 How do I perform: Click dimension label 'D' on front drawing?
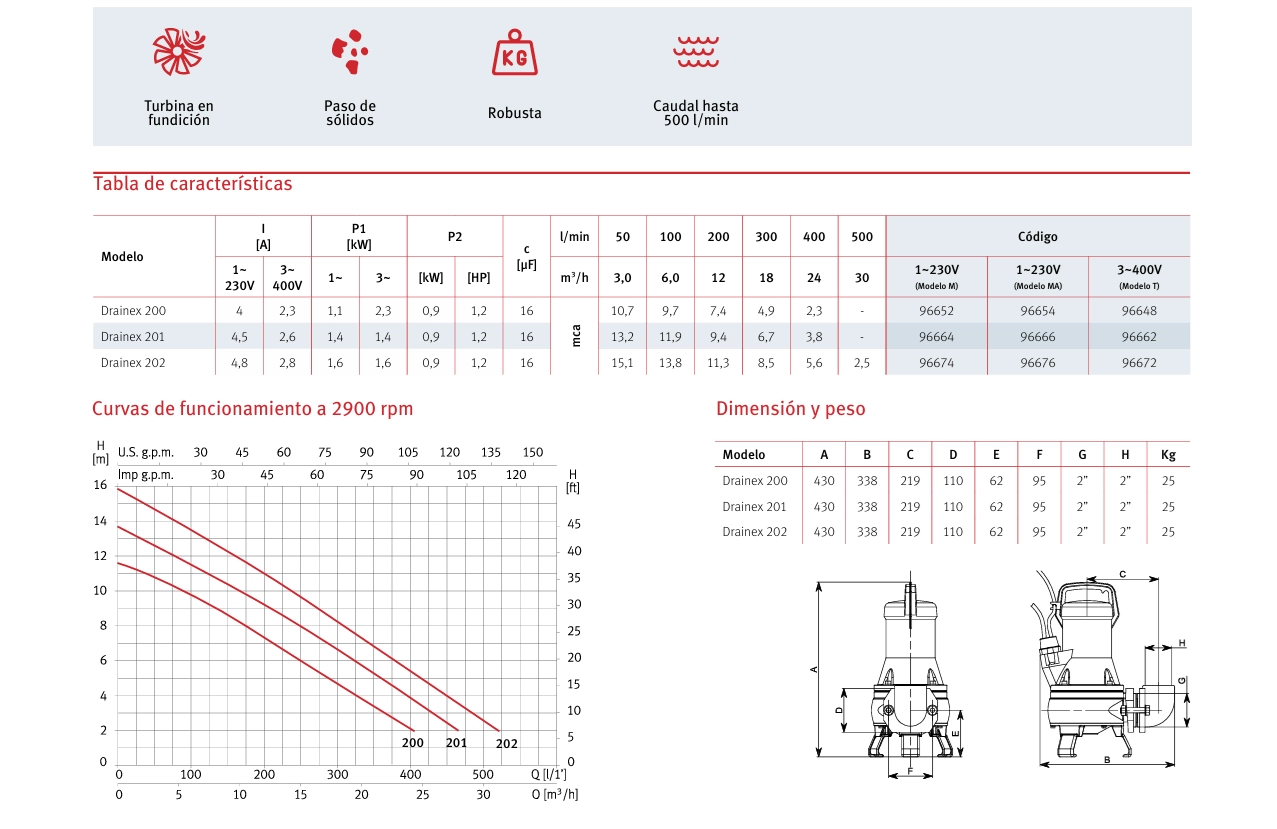pyautogui.click(x=840, y=710)
